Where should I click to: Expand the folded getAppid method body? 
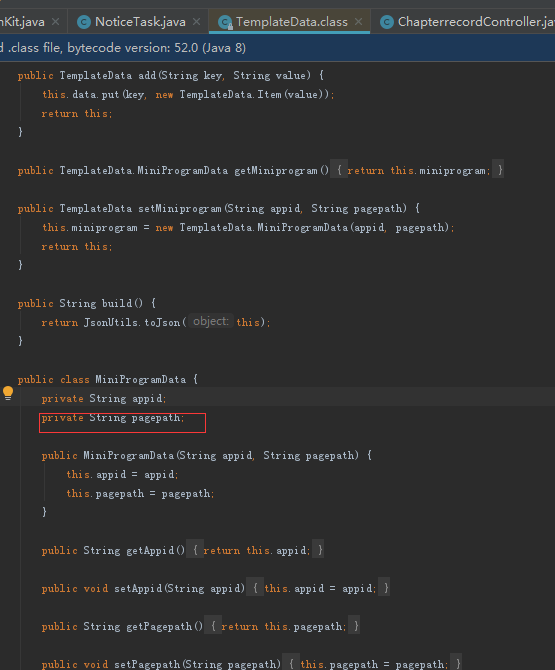click(x=195, y=550)
